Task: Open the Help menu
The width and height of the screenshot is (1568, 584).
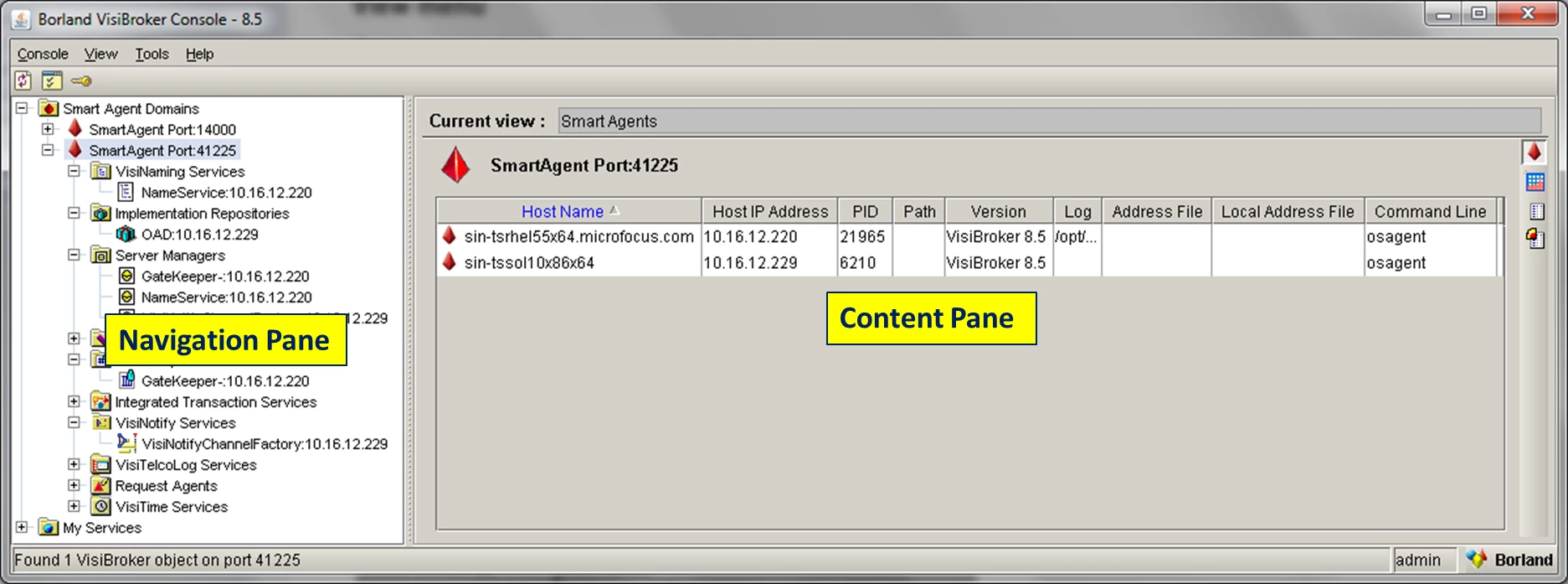Action: point(199,54)
